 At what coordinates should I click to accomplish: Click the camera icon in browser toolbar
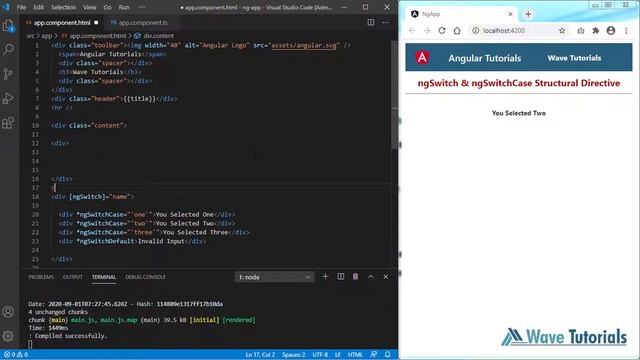581,31
